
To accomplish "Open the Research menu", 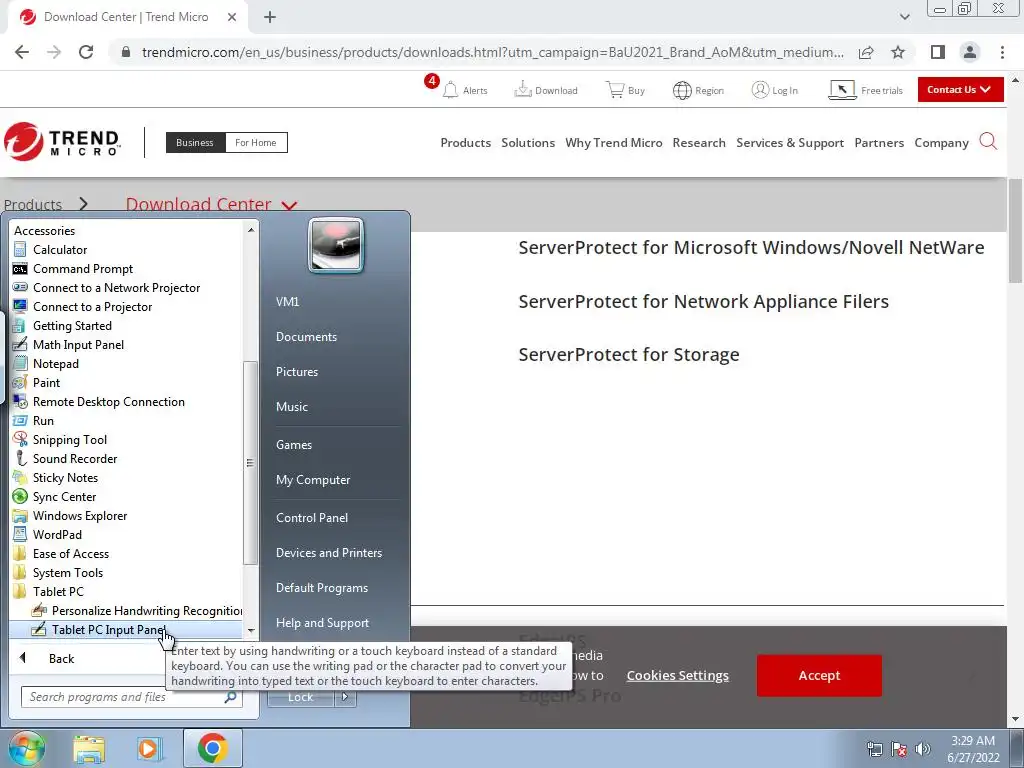I will [x=699, y=142].
